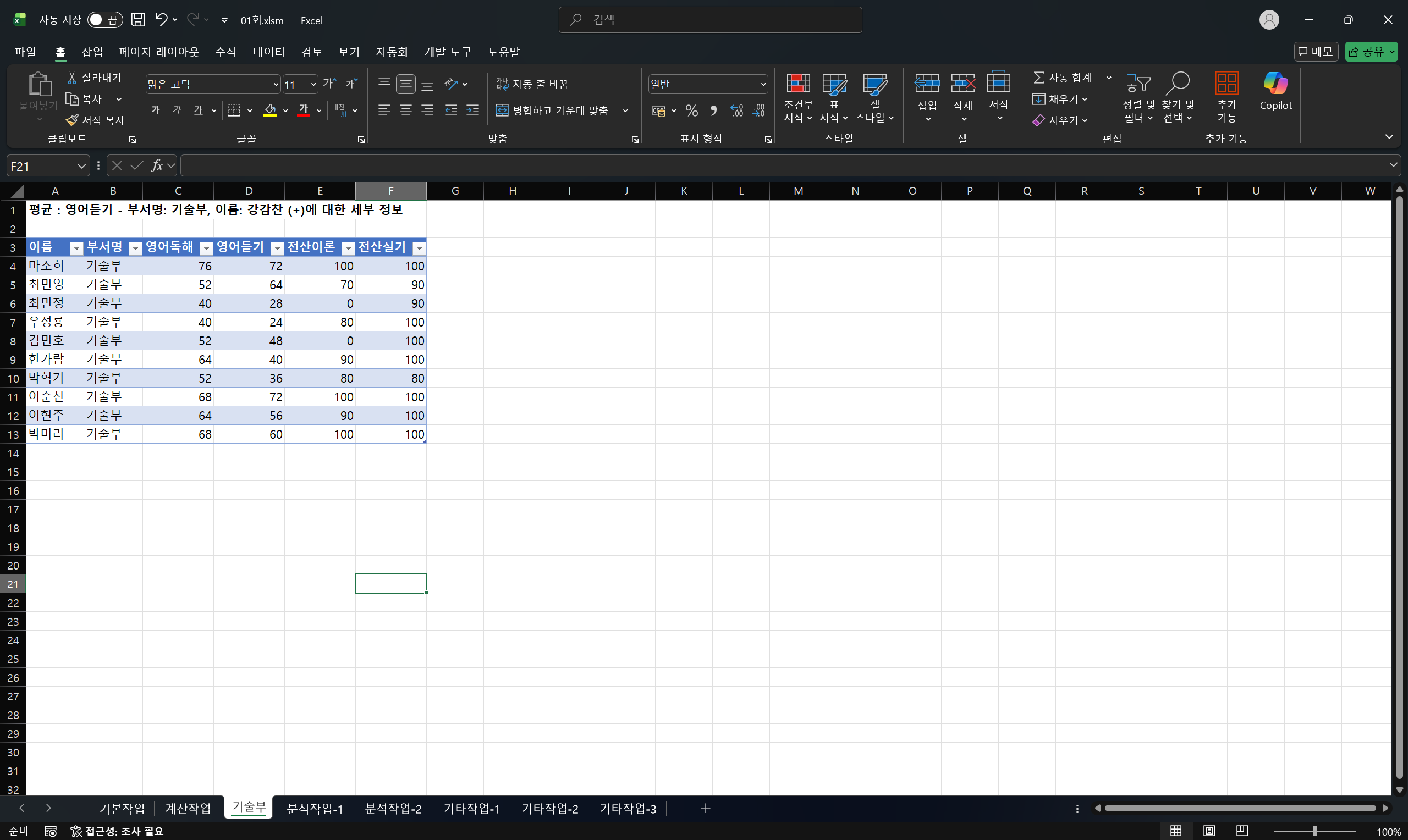The height and width of the screenshot is (840, 1408).
Task: Click the Conditional Formatting (조건부 서식) icon
Action: pyautogui.click(x=798, y=84)
